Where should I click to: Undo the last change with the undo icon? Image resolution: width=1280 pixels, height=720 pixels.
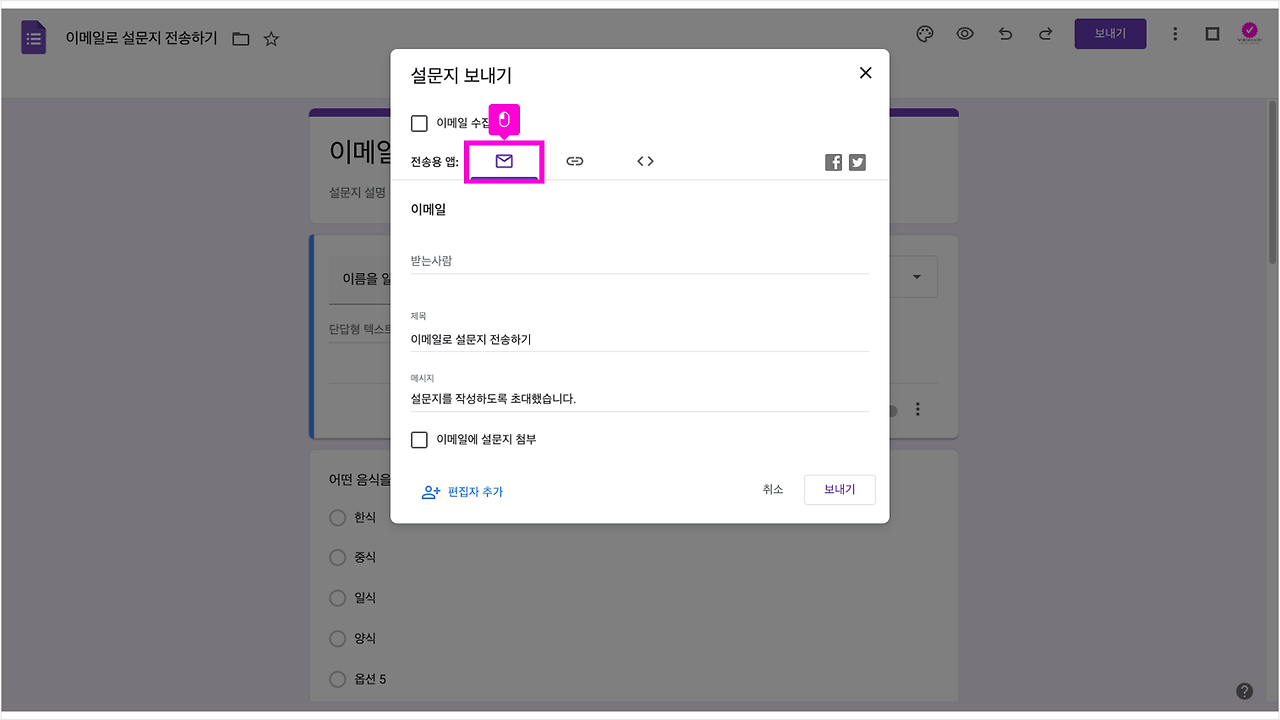[x=1005, y=33]
